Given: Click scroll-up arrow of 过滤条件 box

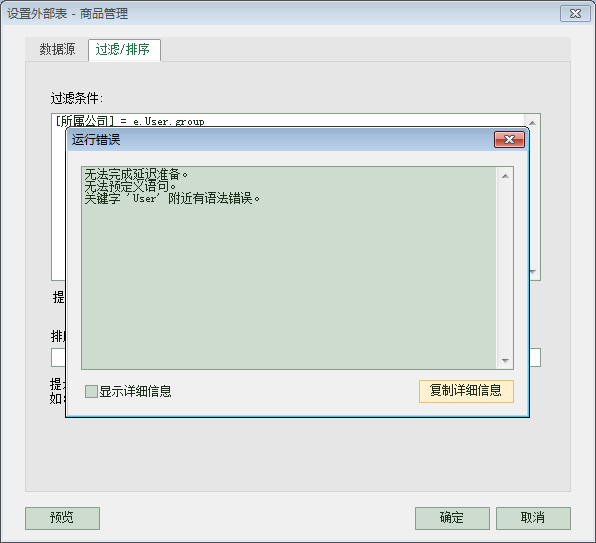Looking at the screenshot, I should pyautogui.click(x=532, y=123).
